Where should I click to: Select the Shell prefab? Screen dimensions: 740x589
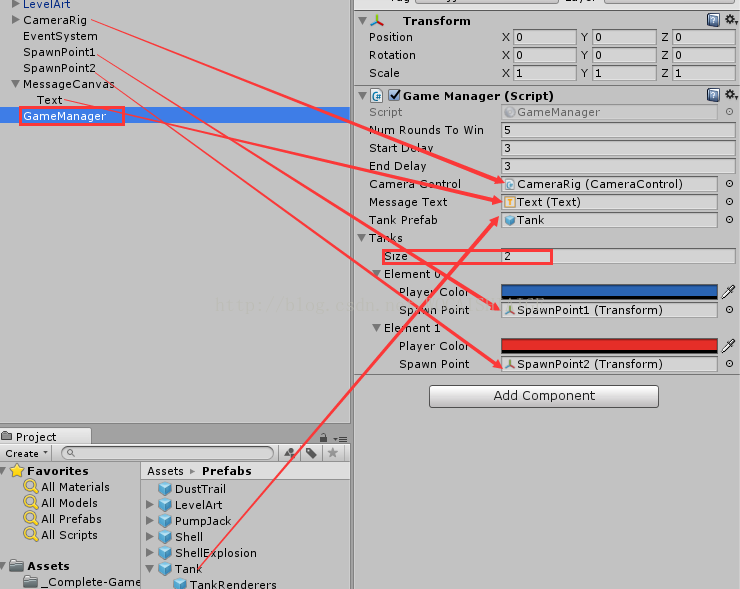point(180,537)
